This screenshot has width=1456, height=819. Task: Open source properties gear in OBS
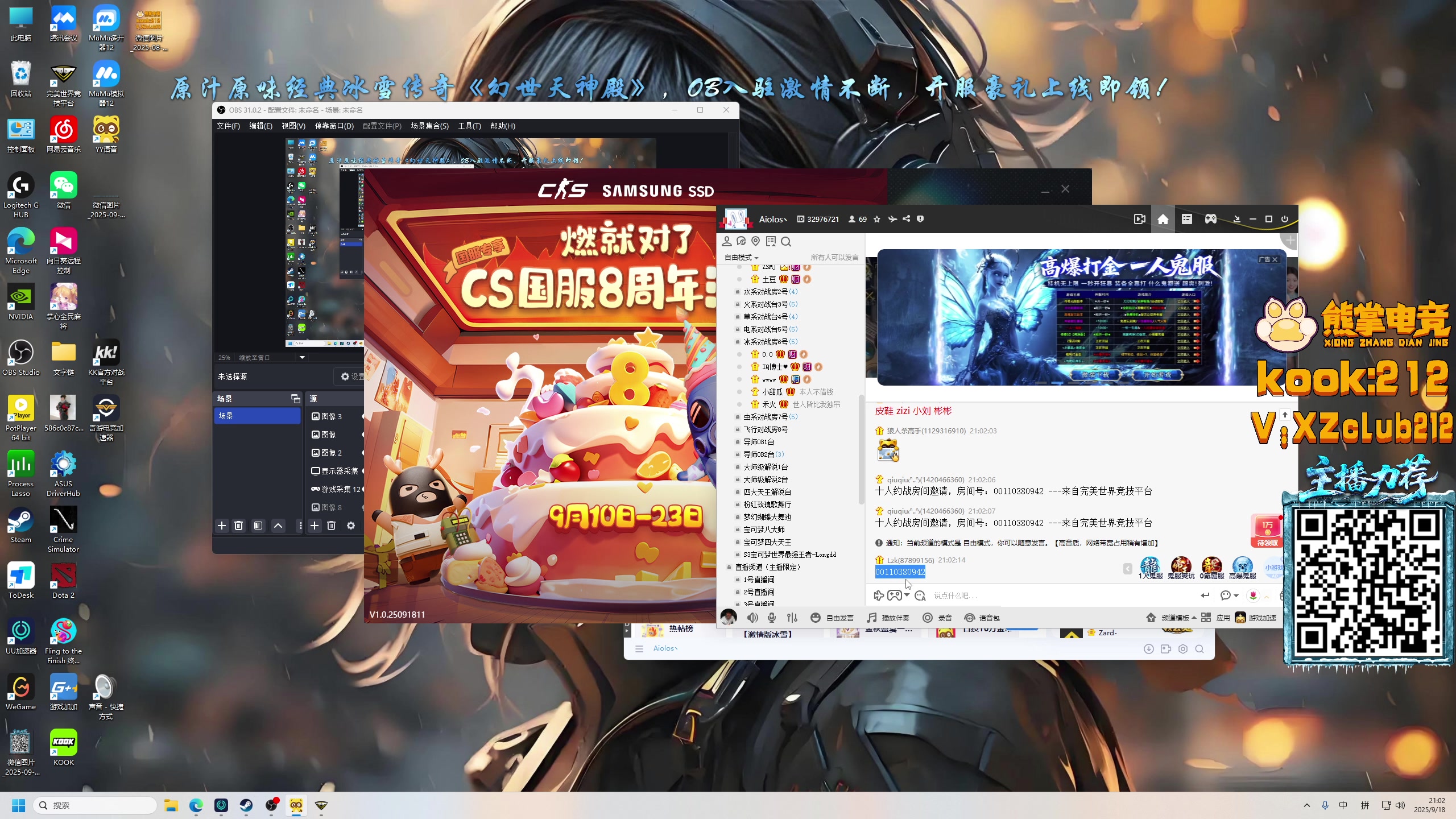pos(351,526)
